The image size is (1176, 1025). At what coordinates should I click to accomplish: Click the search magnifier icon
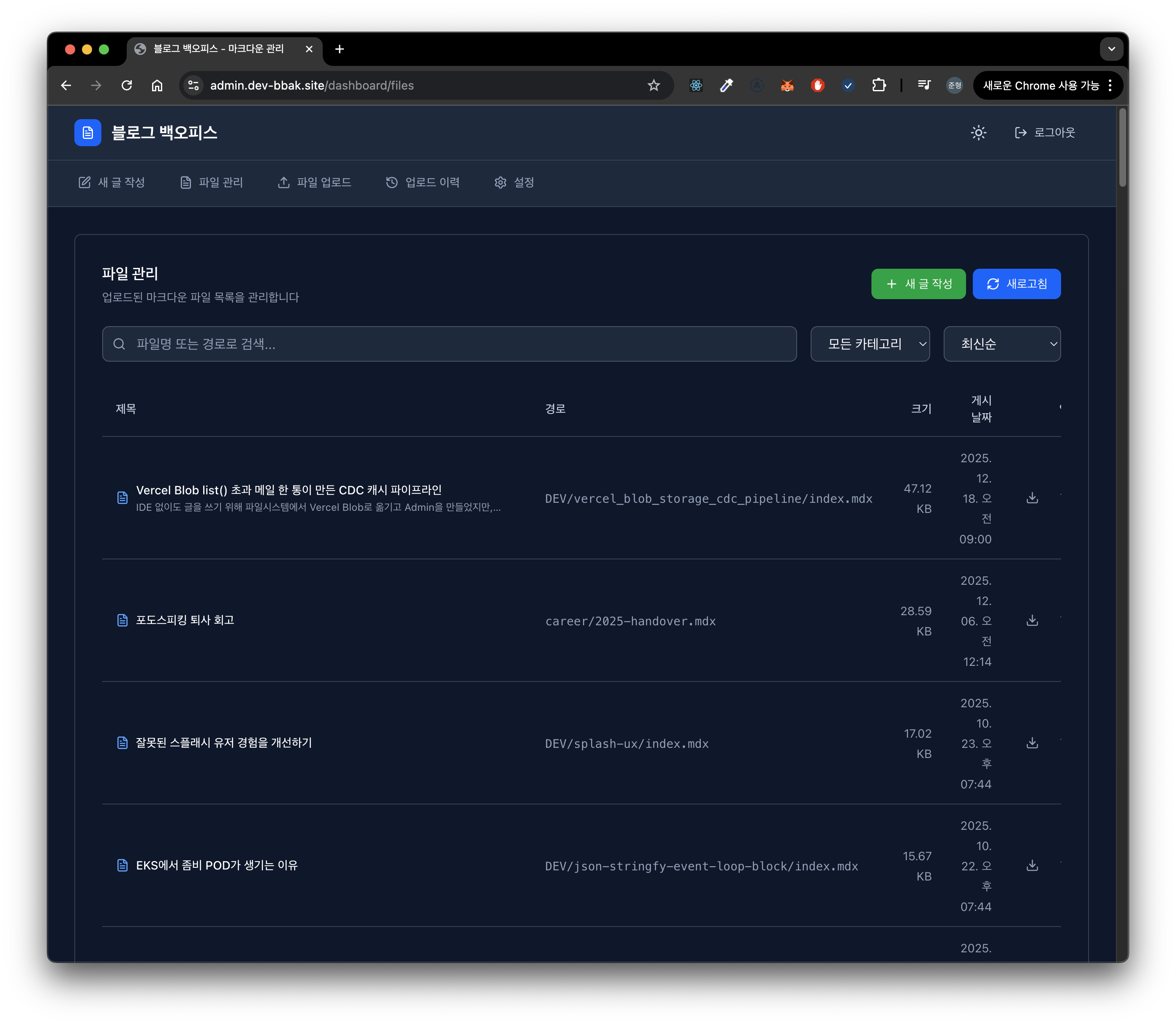pos(120,344)
